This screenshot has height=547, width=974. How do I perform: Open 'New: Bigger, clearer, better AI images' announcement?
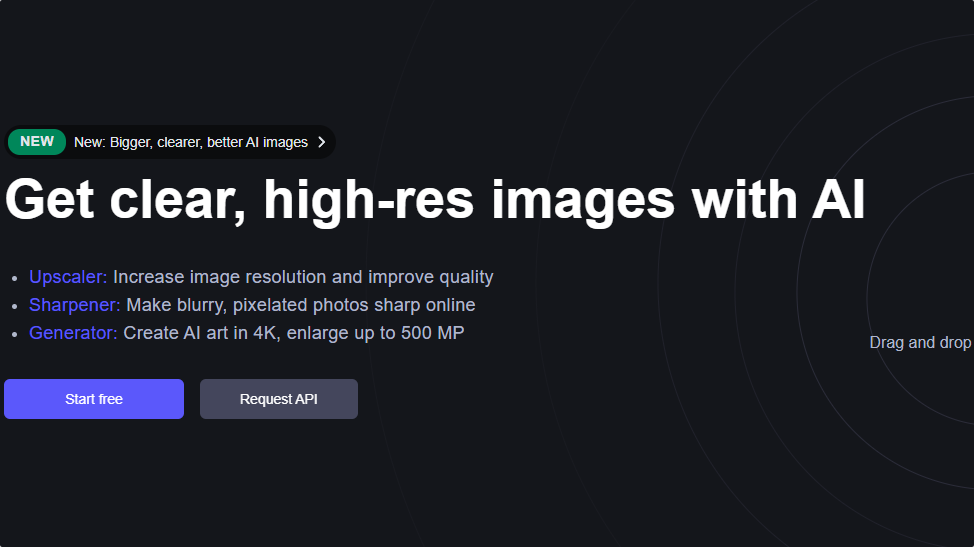click(170, 142)
